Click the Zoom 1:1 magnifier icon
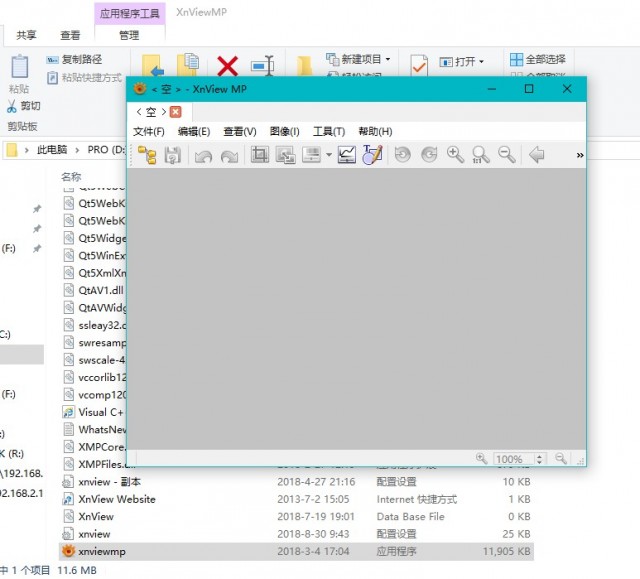 (x=481, y=155)
